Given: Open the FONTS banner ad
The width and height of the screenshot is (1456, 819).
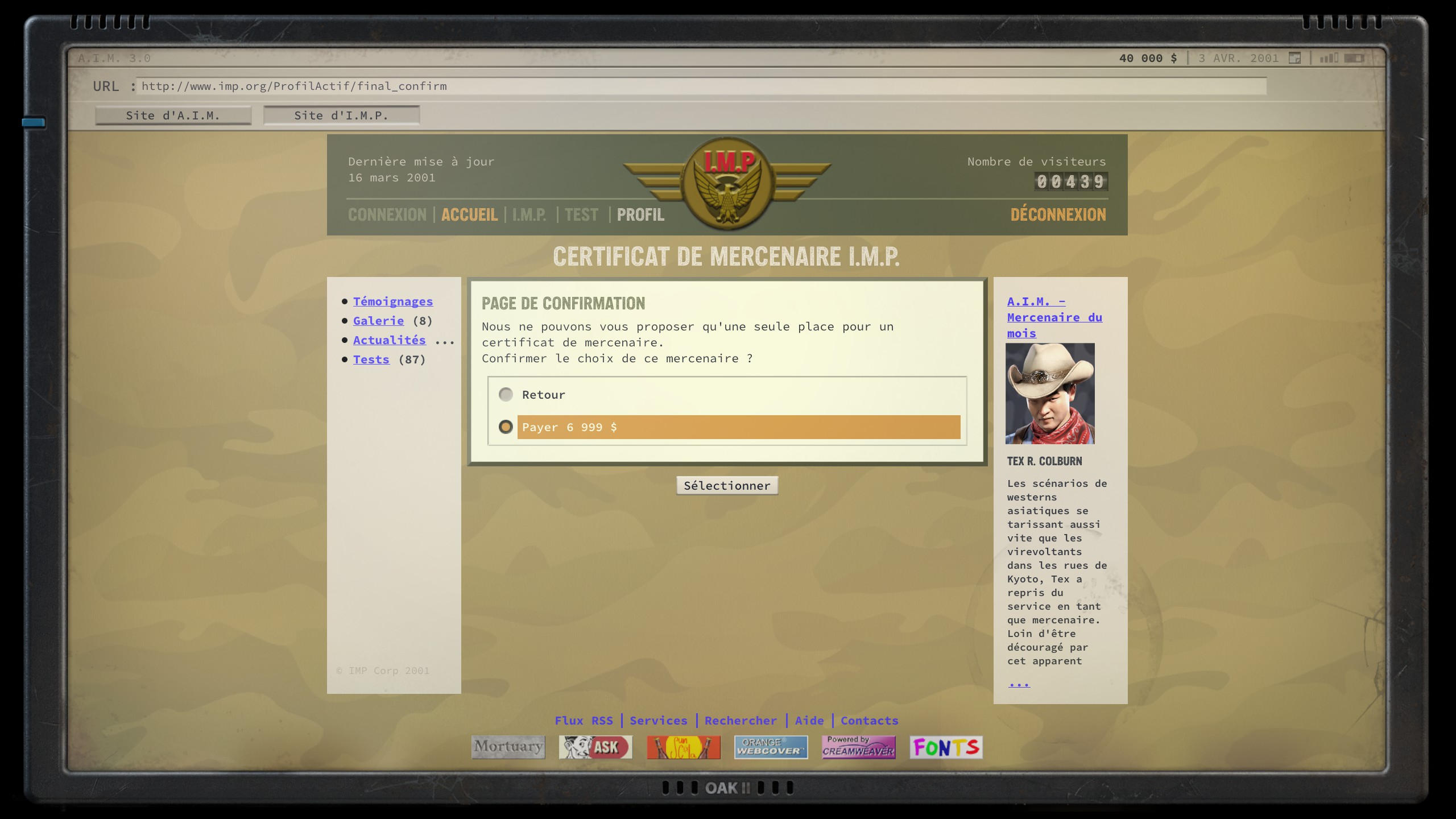Looking at the screenshot, I should pyautogui.click(x=946, y=747).
